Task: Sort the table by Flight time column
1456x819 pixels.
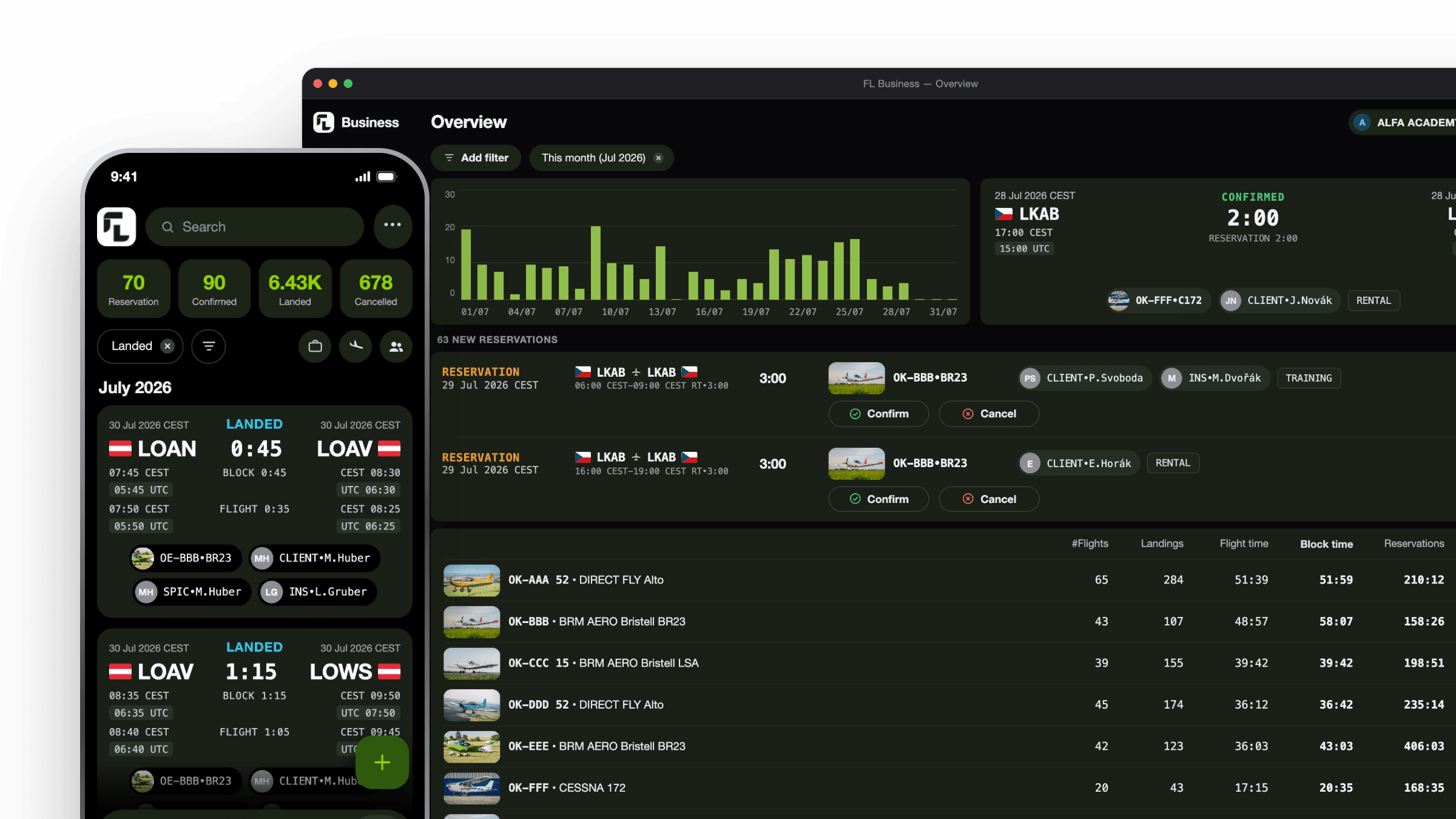Action: 1244,544
